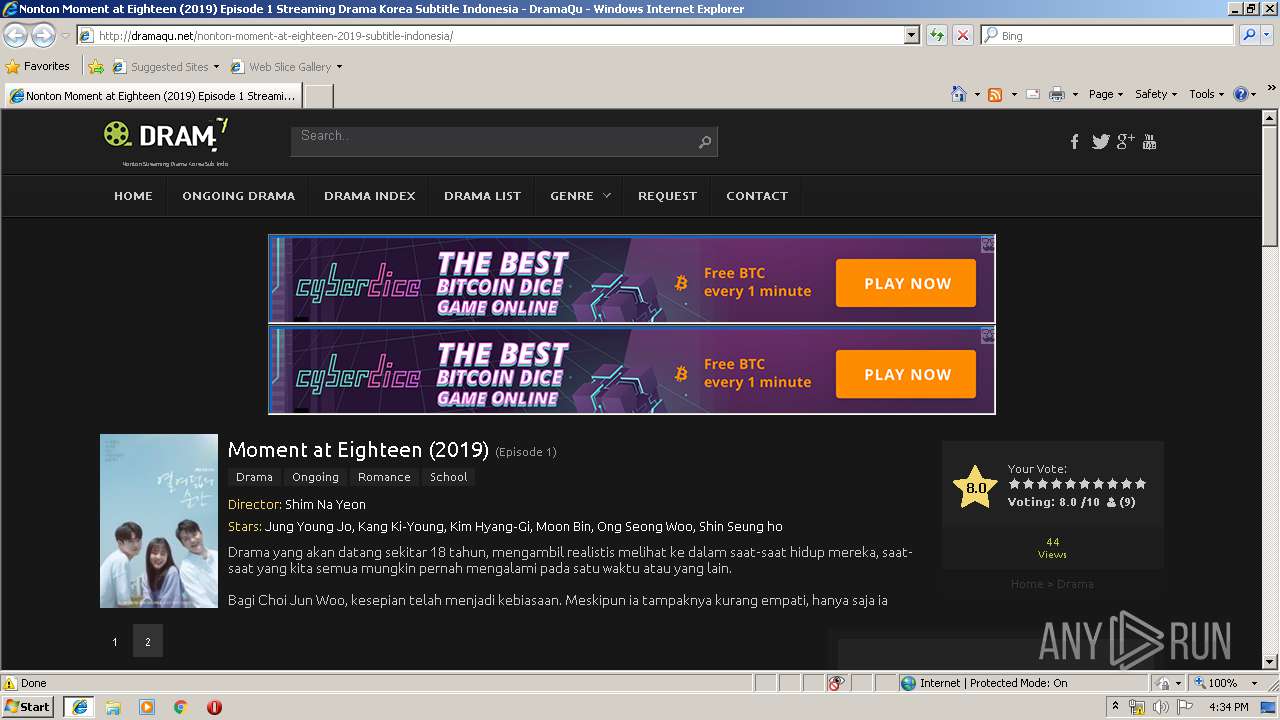The height and width of the screenshot is (720, 1280).
Task: Open the DramaQu YouTube icon
Action: 1149,142
